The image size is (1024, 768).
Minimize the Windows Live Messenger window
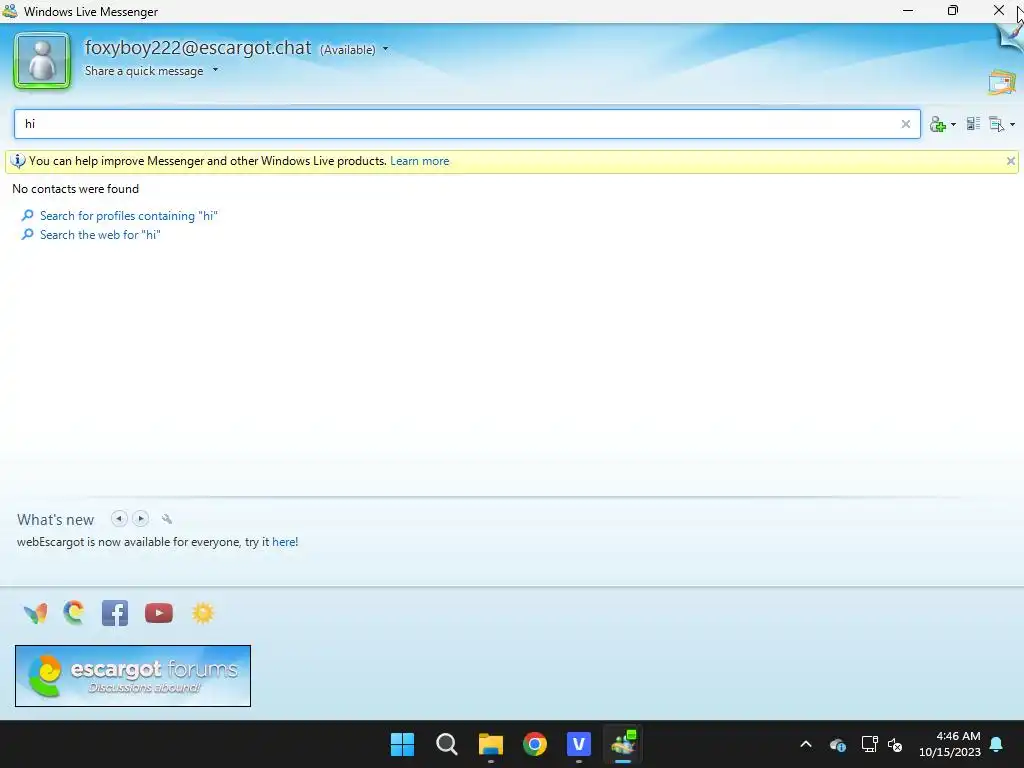pyautogui.click(x=908, y=10)
